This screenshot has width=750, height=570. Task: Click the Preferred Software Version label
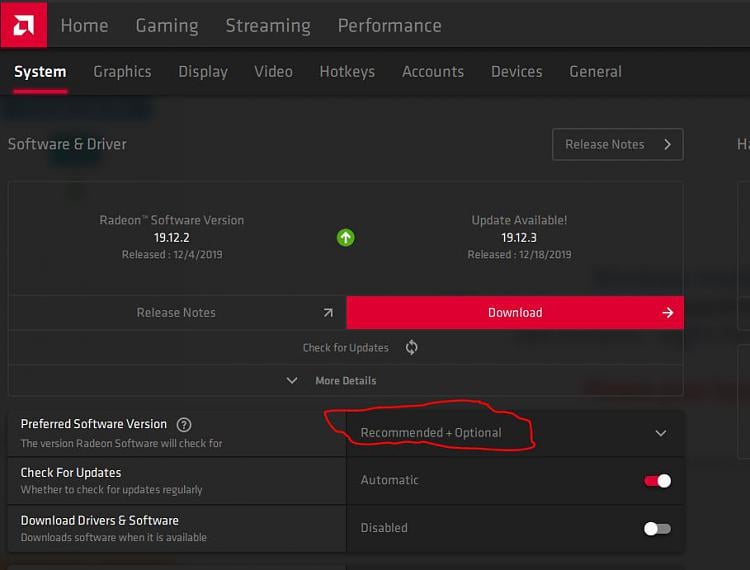[94, 424]
